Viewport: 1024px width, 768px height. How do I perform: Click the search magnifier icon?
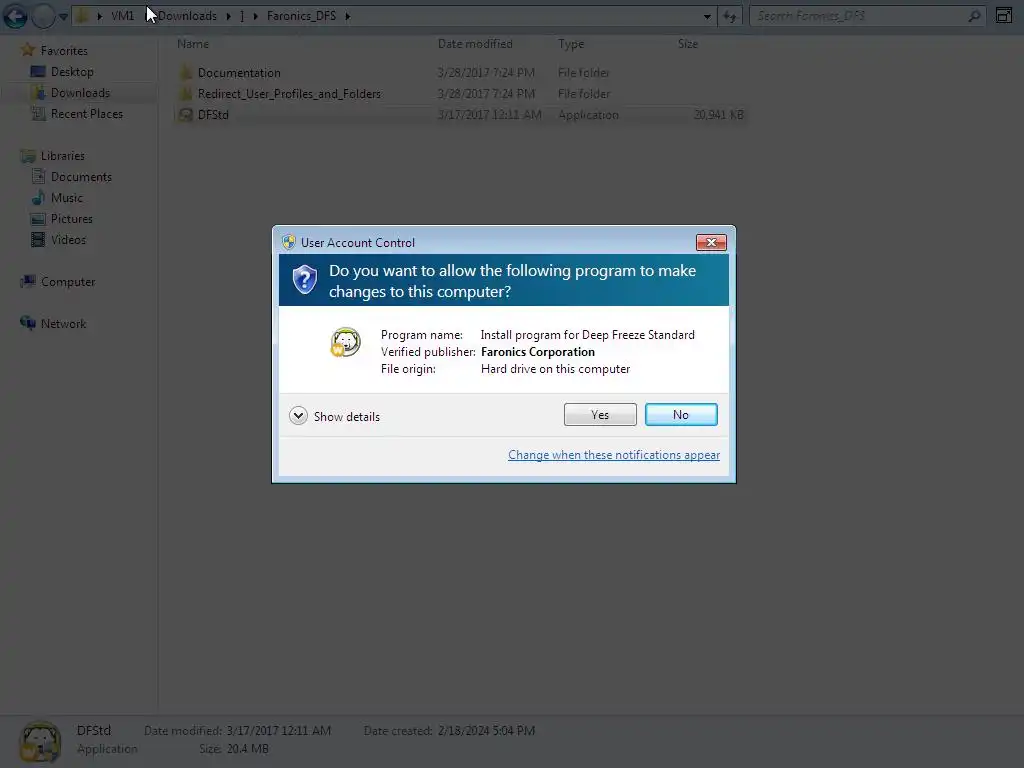coord(974,16)
